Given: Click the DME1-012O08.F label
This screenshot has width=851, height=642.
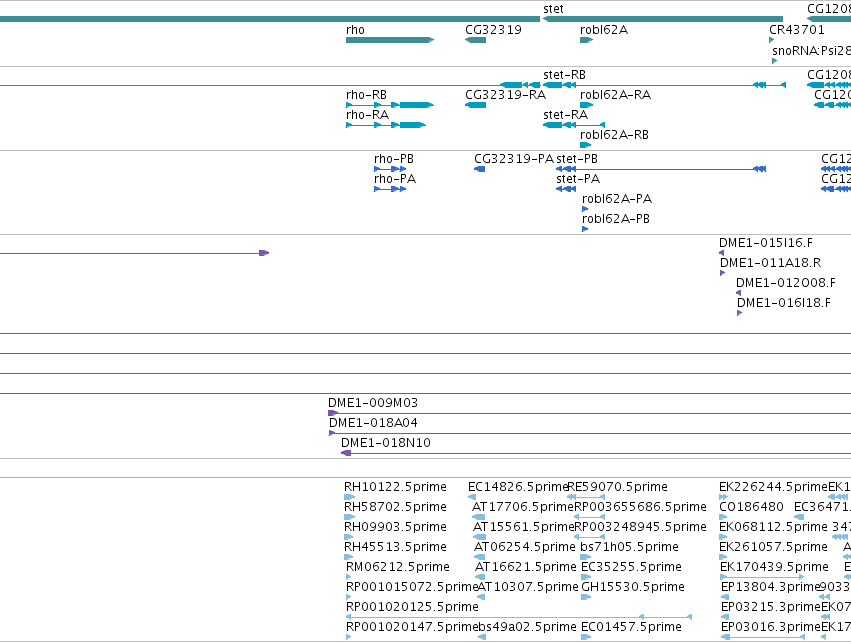Looking at the screenshot, I should 785,283.
